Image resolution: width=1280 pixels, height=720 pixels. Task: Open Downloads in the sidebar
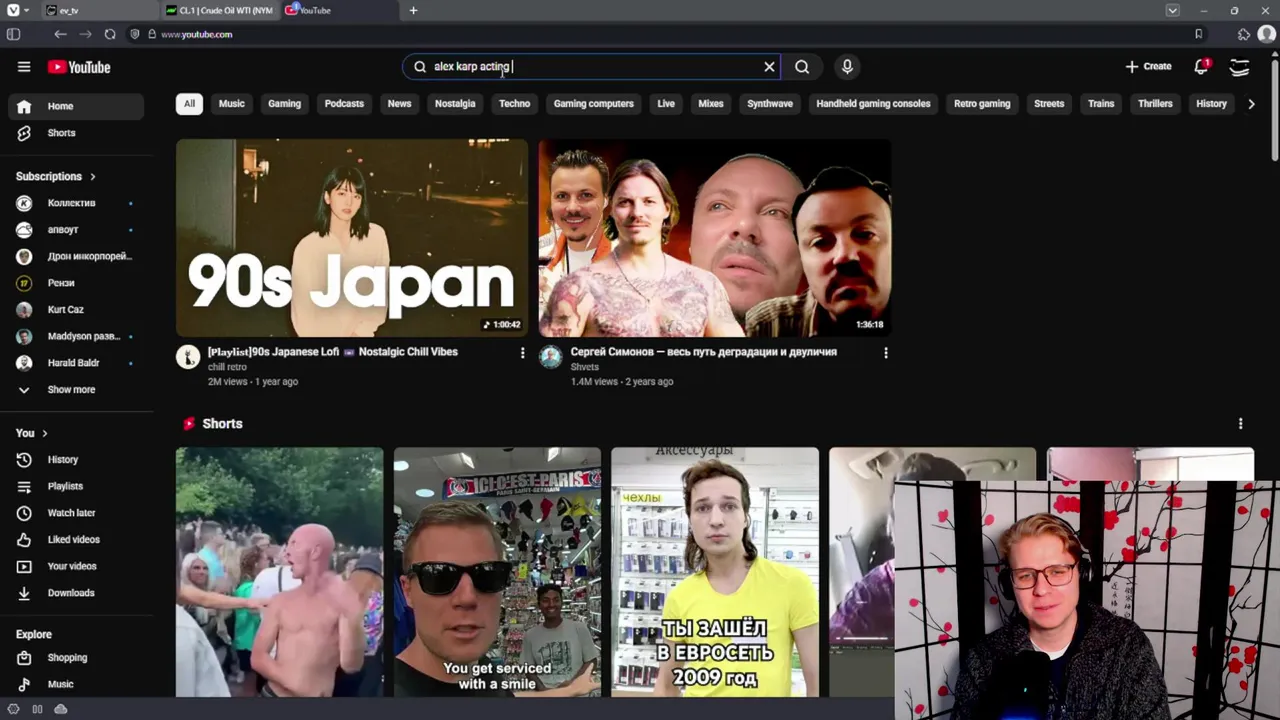tap(76, 593)
